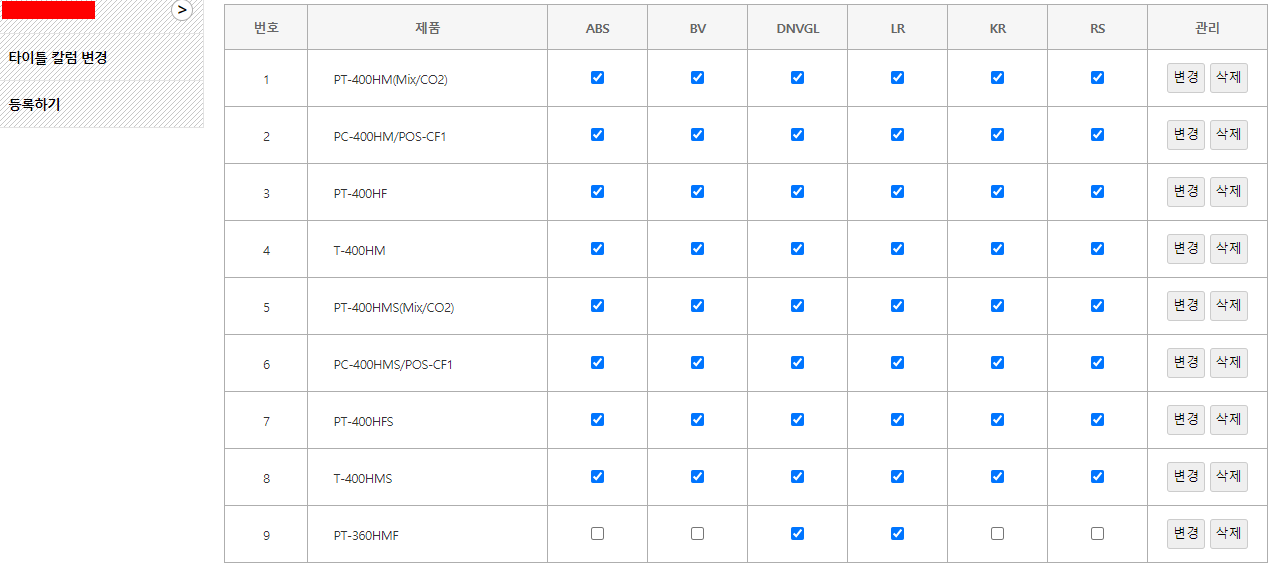Edit T-400HM row with 변경
This screenshot has width=1283, height=575.
click(x=1186, y=249)
